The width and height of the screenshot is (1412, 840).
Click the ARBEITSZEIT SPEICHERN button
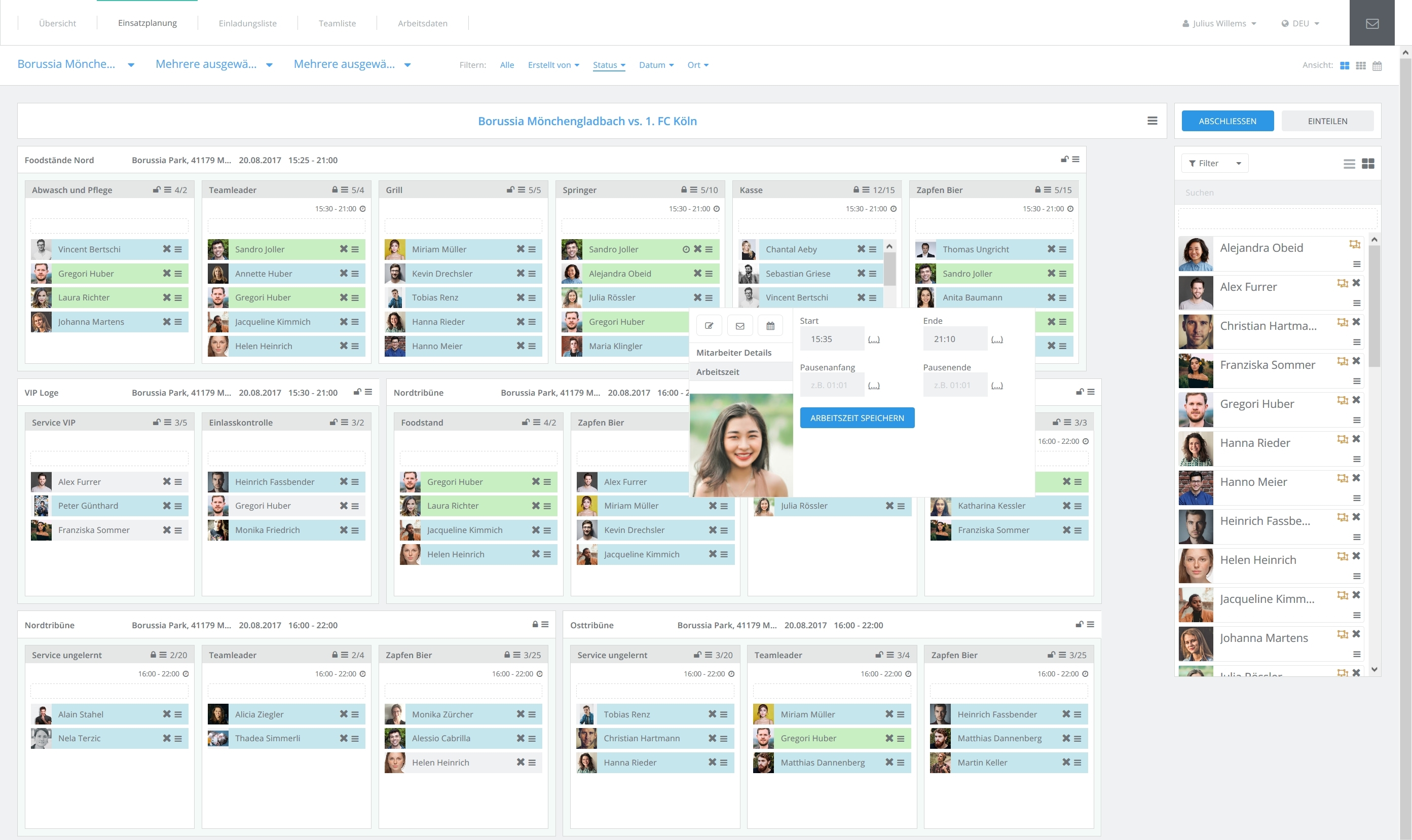(x=857, y=418)
